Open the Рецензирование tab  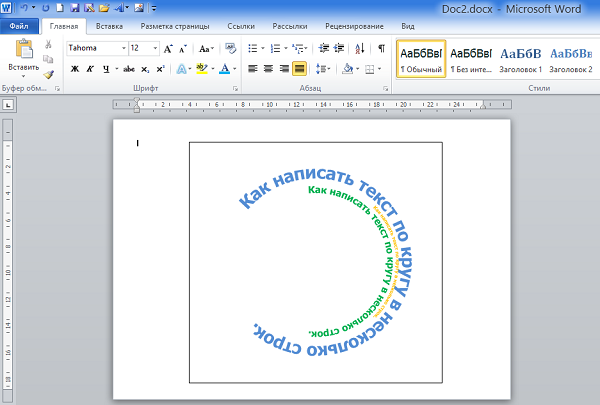(x=354, y=26)
